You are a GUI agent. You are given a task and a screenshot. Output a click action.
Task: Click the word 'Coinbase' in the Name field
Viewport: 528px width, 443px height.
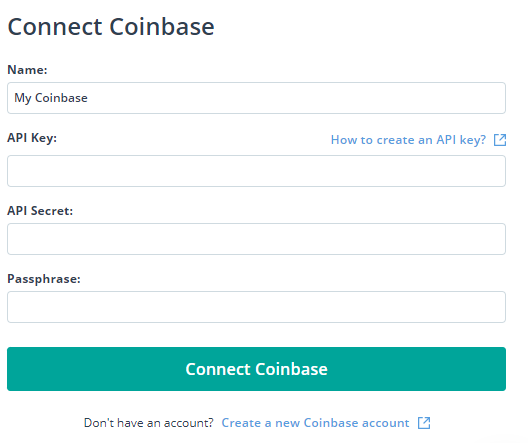point(61,98)
